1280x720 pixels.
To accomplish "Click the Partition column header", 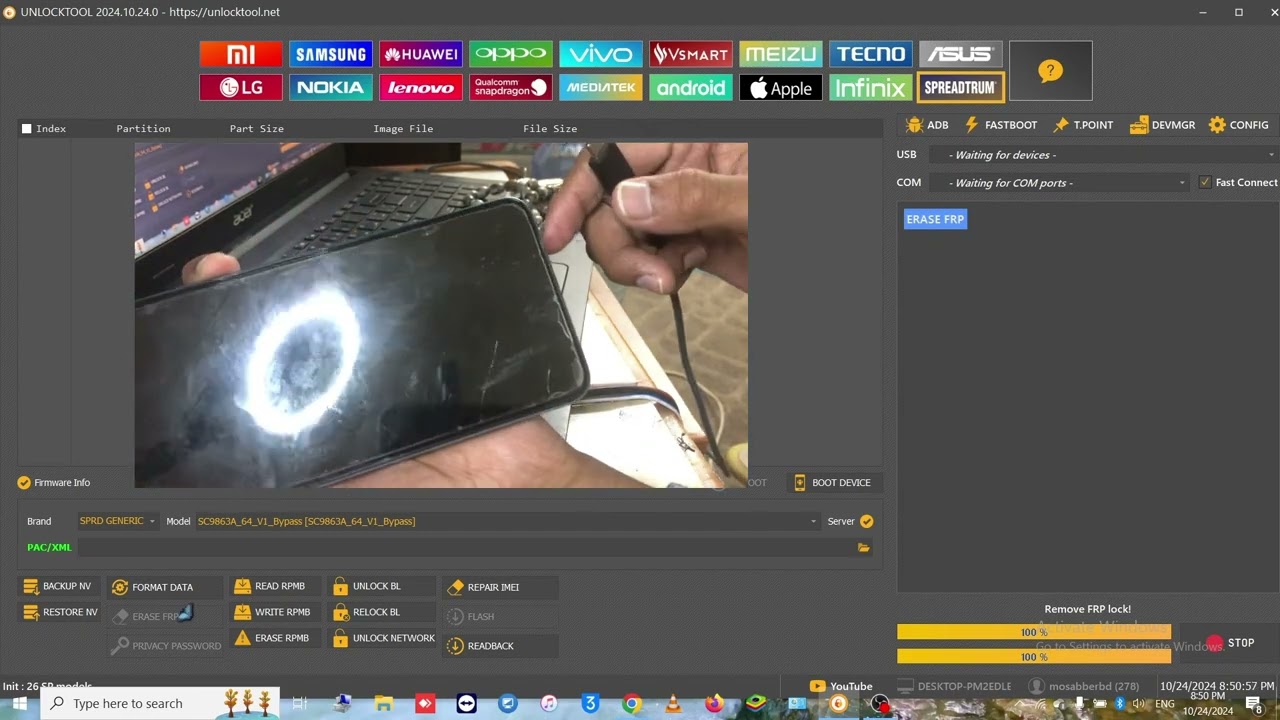I will click(143, 129).
